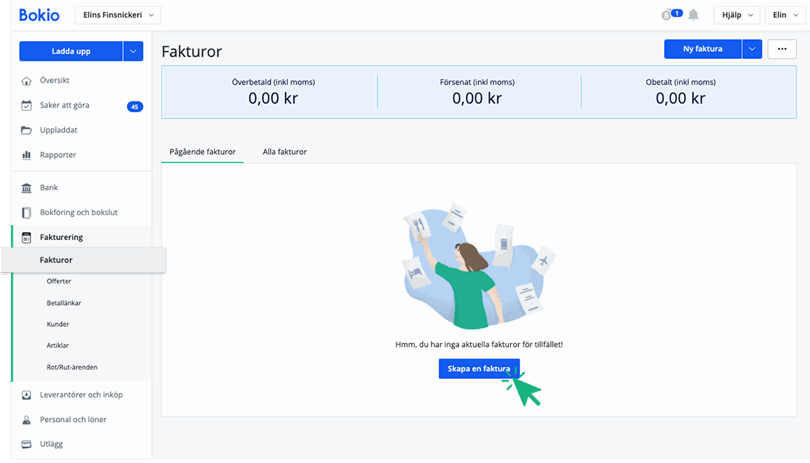810x463 pixels.
Task: Switch to the Alla fakturor tab
Action: coord(277,152)
